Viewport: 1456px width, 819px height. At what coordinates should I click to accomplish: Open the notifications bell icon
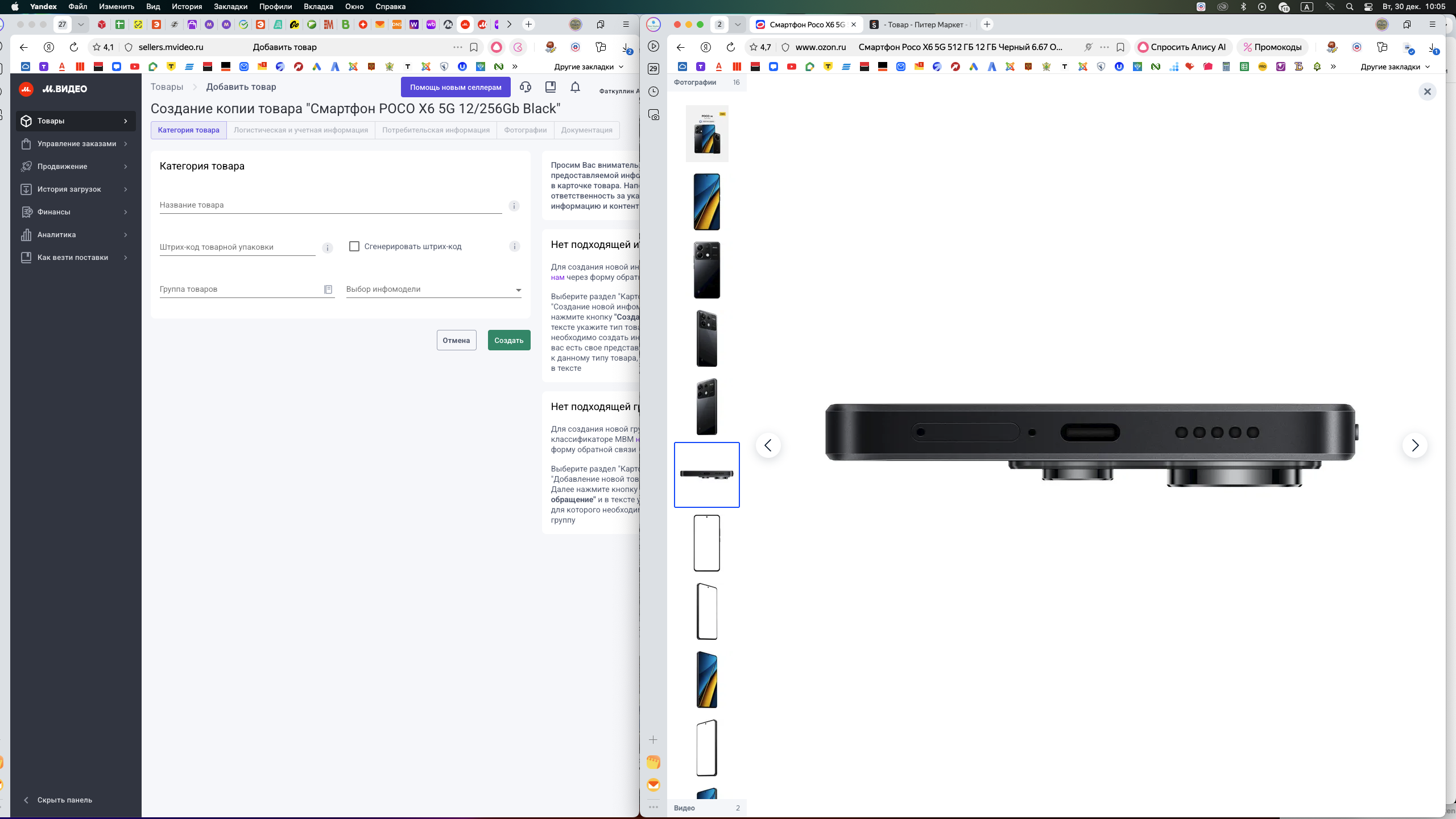[x=575, y=87]
